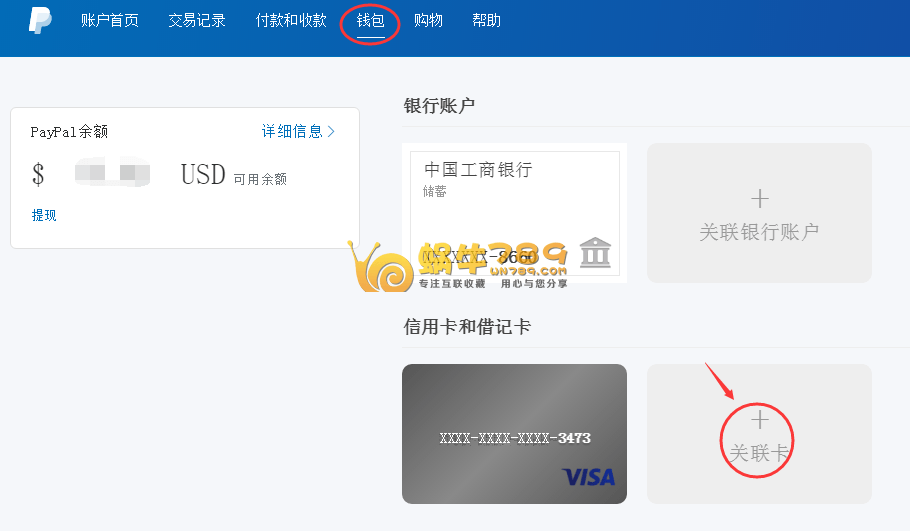This screenshot has height=531, width=910.
Task: Open the 中国工商银行 bank account card
Action: click(x=515, y=213)
